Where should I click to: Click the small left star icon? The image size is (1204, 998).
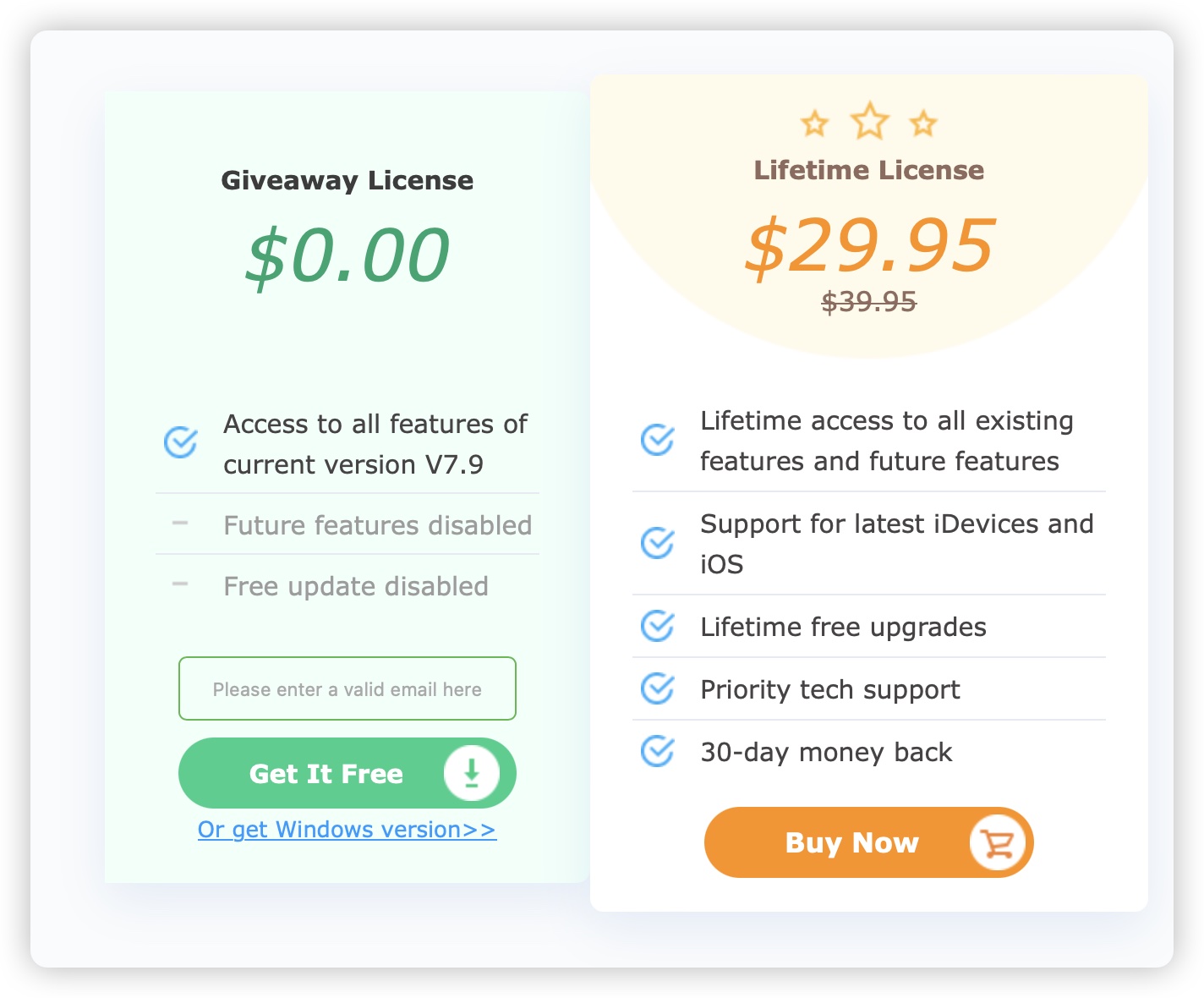coord(815,123)
